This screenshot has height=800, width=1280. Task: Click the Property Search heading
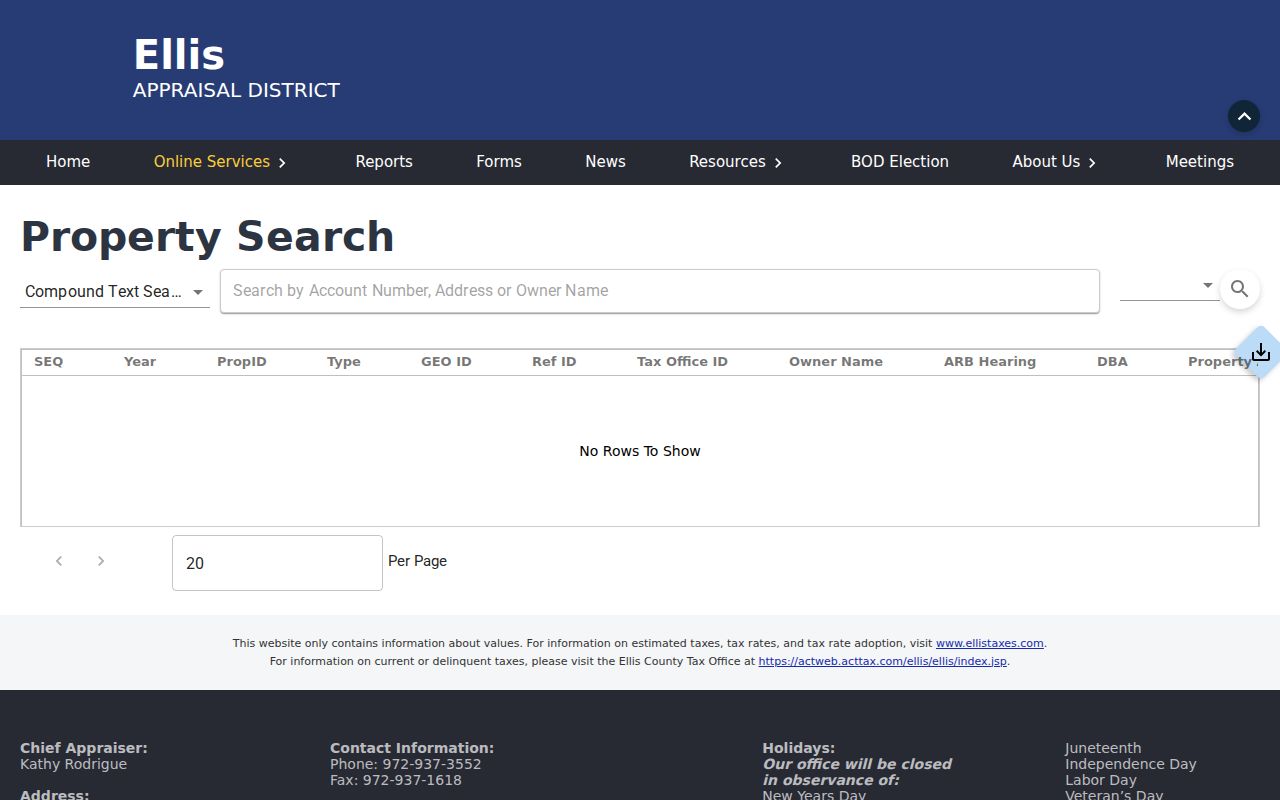(x=208, y=237)
